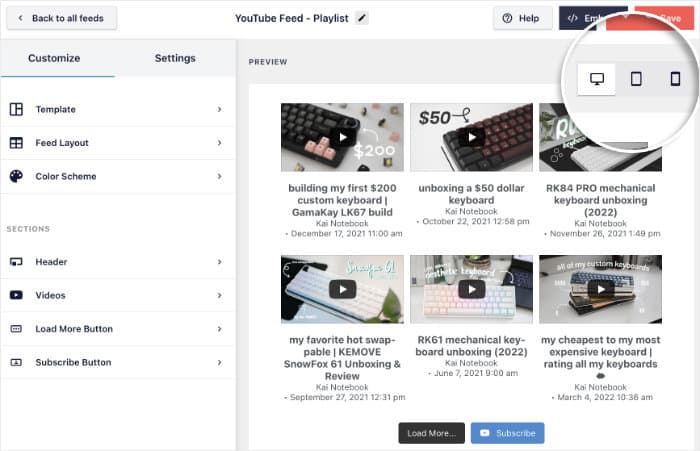Switch preview to mobile phone view icon
The height and width of the screenshot is (451, 700).
click(x=675, y=79)
